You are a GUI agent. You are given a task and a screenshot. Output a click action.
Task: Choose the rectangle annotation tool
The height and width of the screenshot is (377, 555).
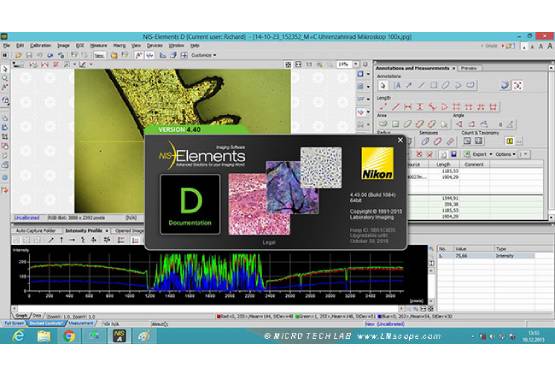[x=434, y=85]
